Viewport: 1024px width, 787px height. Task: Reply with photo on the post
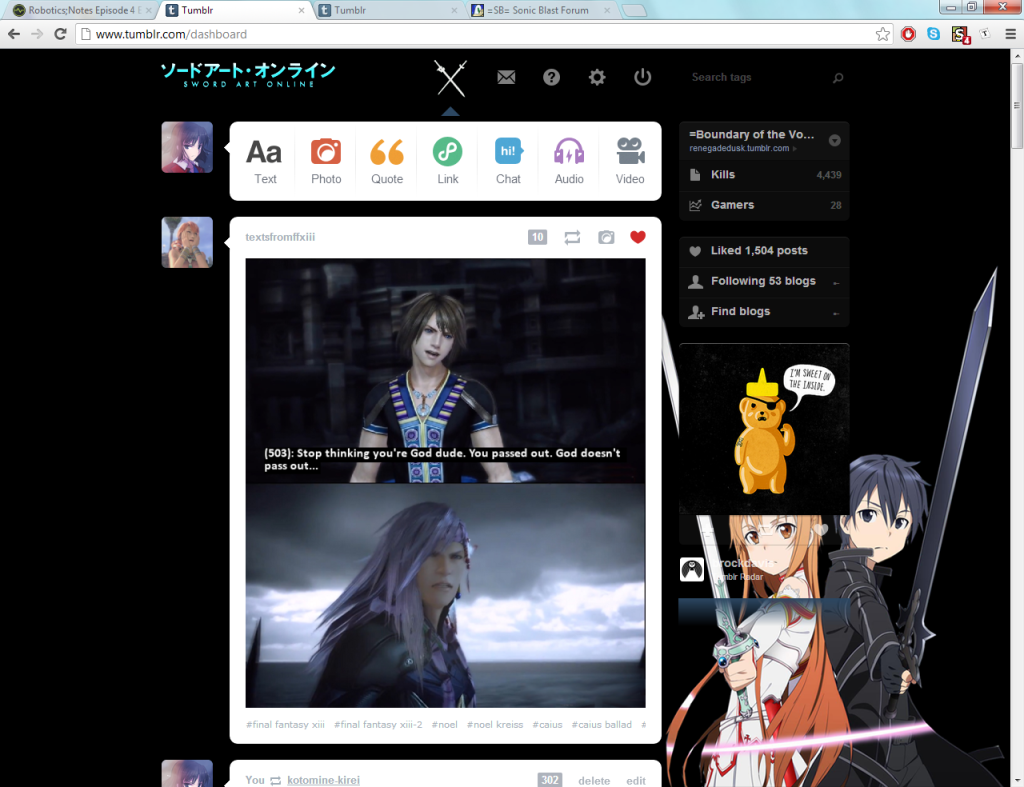tap(605, 237)
